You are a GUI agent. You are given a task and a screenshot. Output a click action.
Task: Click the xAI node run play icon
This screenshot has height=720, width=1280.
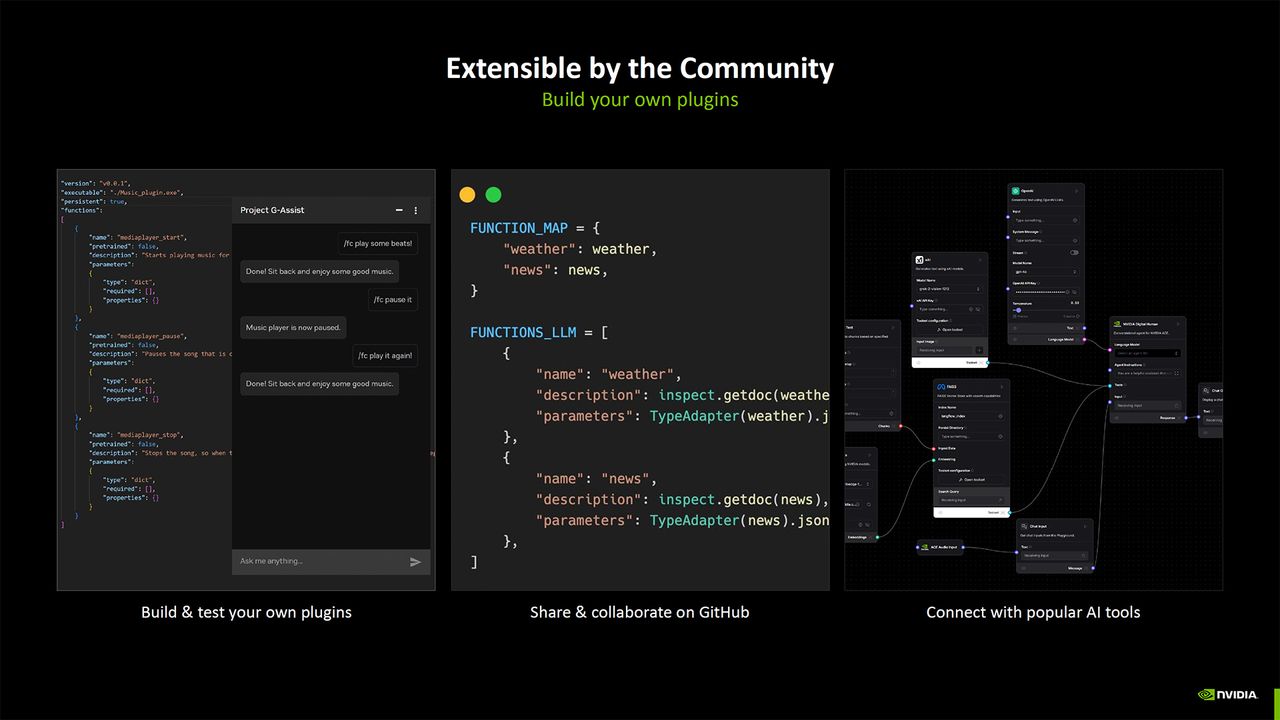(x=980, y=260)
